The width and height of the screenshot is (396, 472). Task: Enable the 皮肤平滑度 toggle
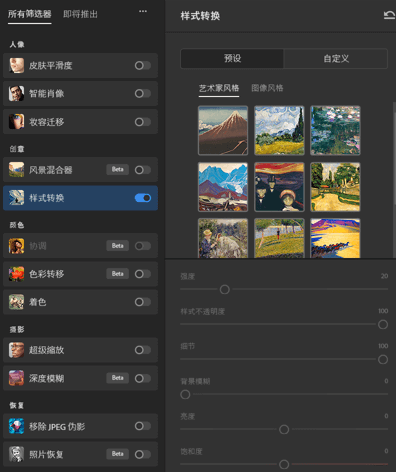pyautogui.click(x=143, y=65)
